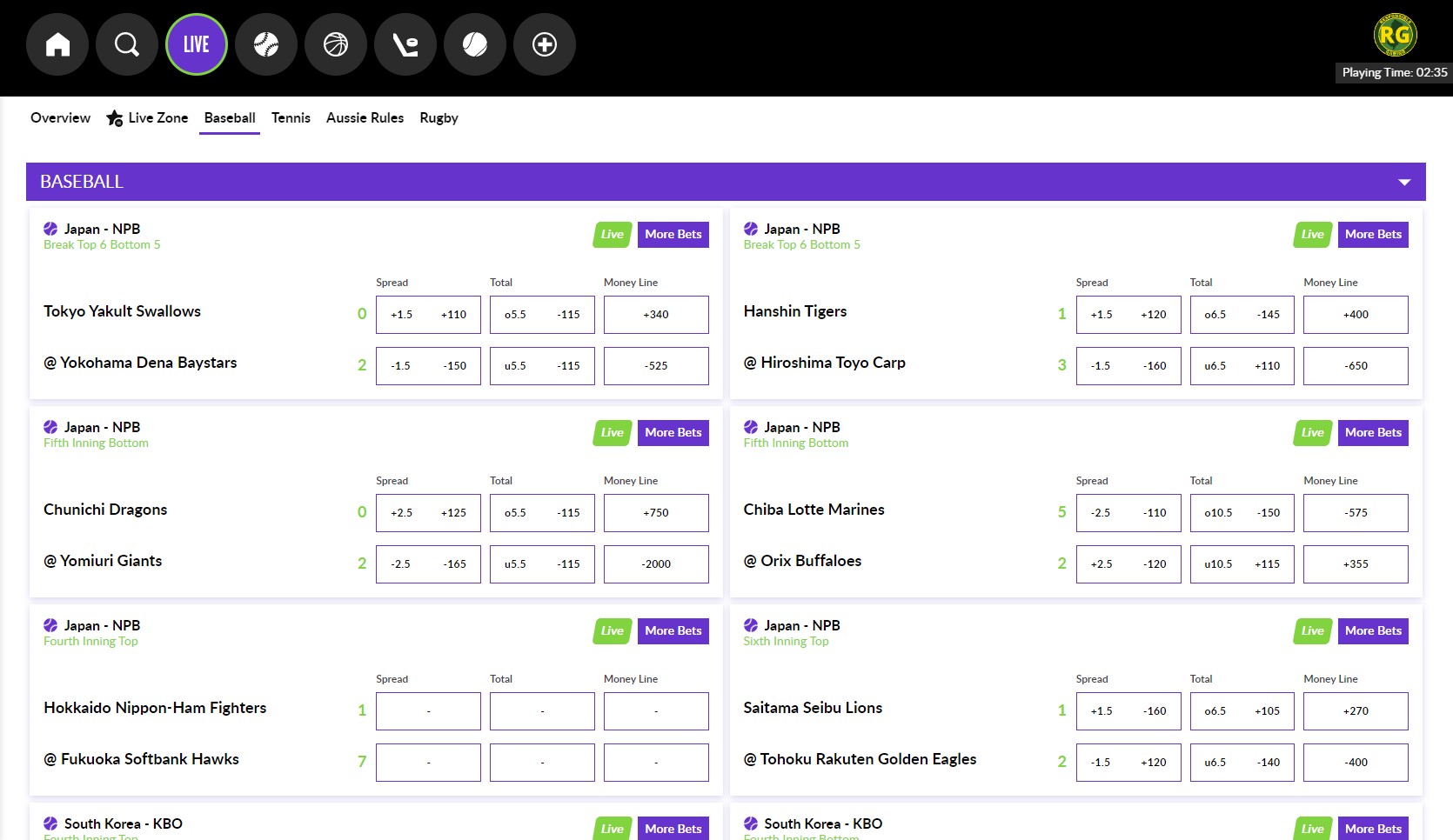The height and width of the screenshot is (840, 1453).
Task: Switch to the Rugby tab
Action: click(439, 117)
